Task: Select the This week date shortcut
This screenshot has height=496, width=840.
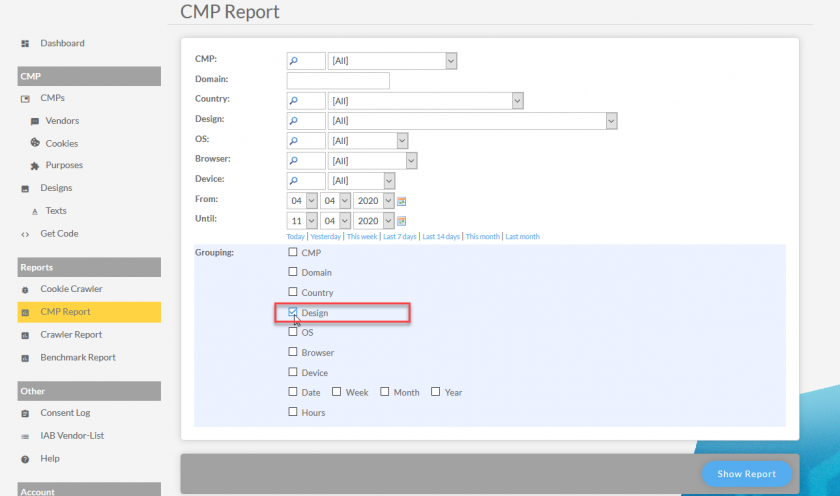Action: [x=362, y=237]
